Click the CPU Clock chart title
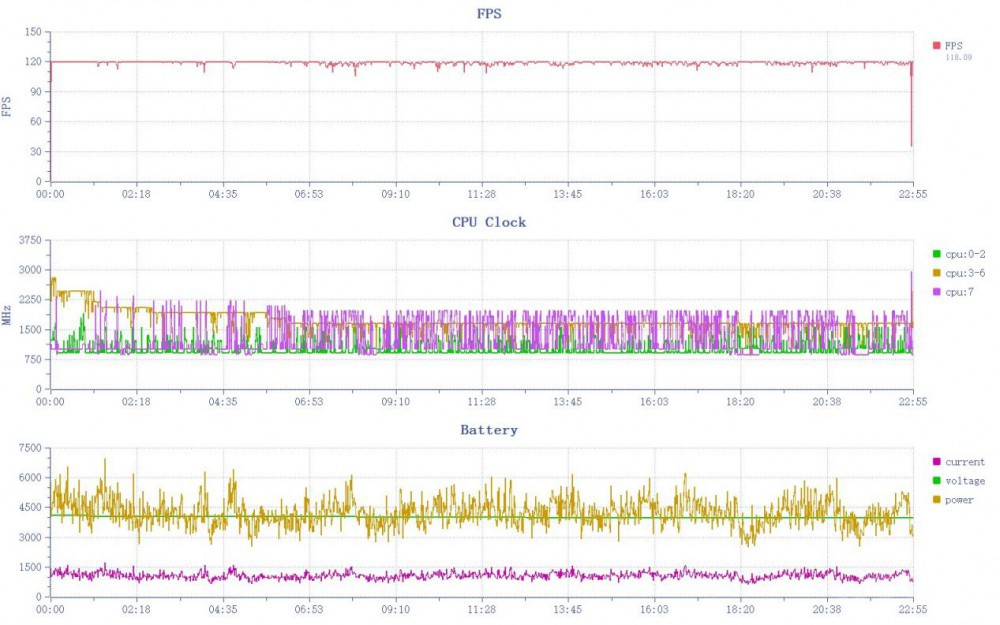Viewport: 1000px width, 625px height. point(489,222)
